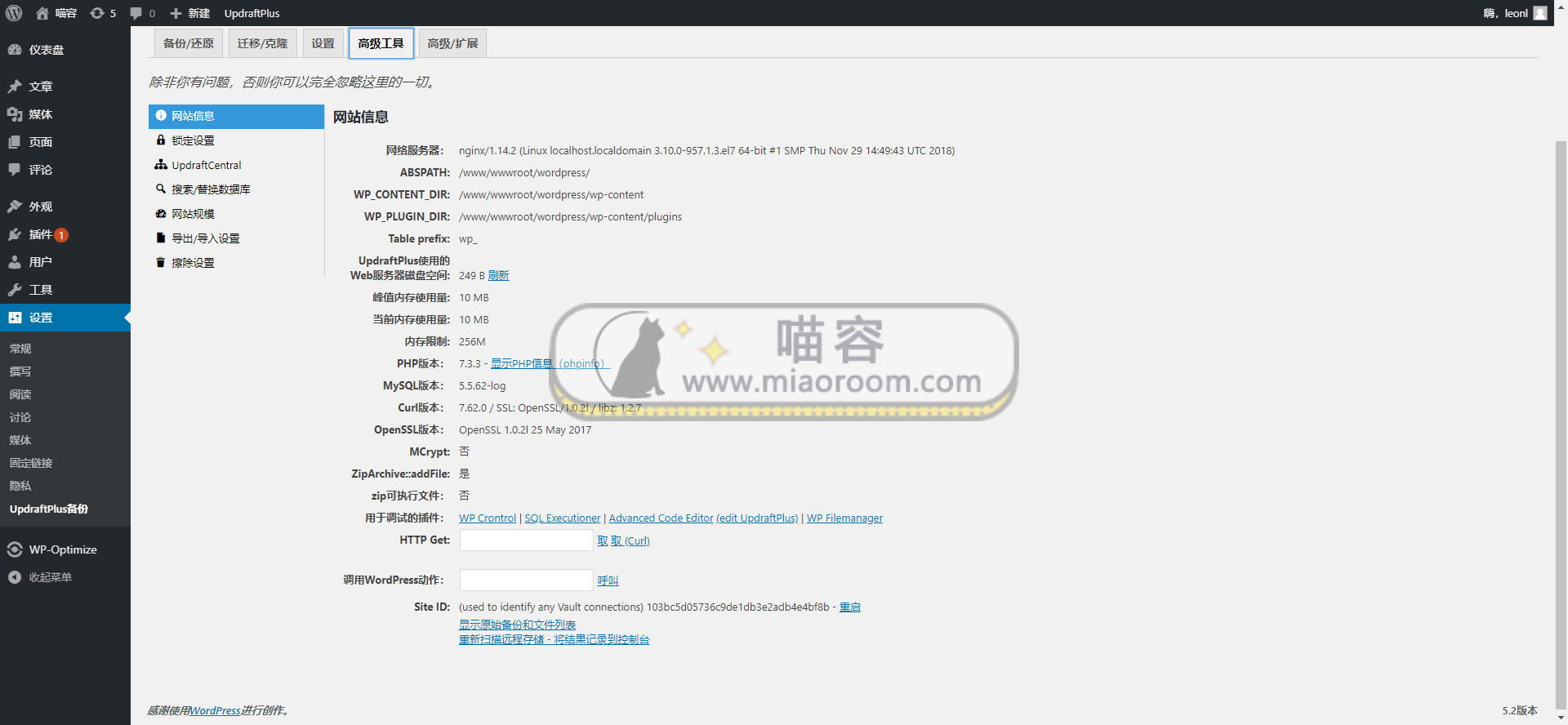
Task: Select 擦除设置 trash icon item
Action: [161, 263]
